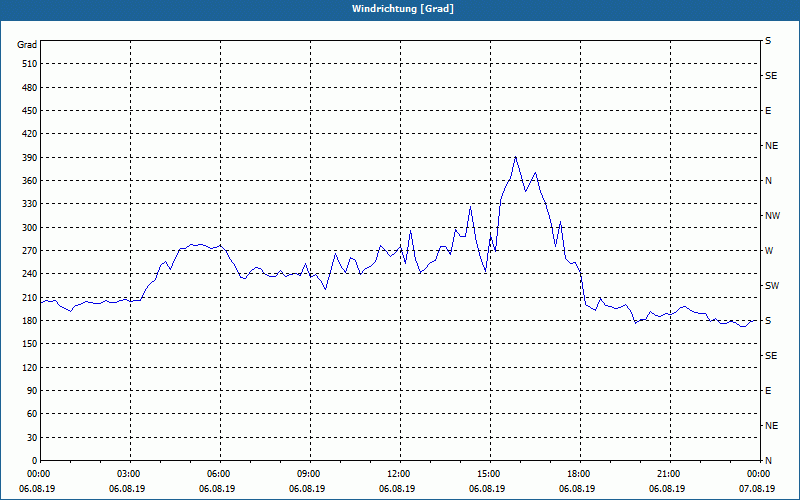This screenshot has height=500, width=800.
Task: Click the 360 y-axis label
Action: pyautogui.click(x=29, y=181)
